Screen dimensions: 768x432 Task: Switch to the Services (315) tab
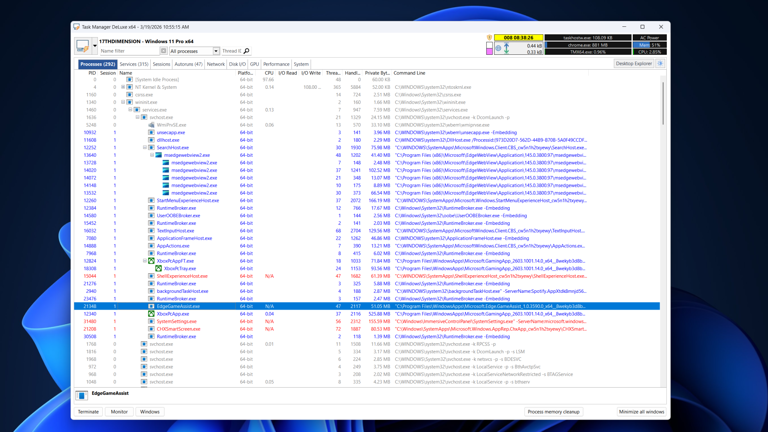tap(134, 64)
